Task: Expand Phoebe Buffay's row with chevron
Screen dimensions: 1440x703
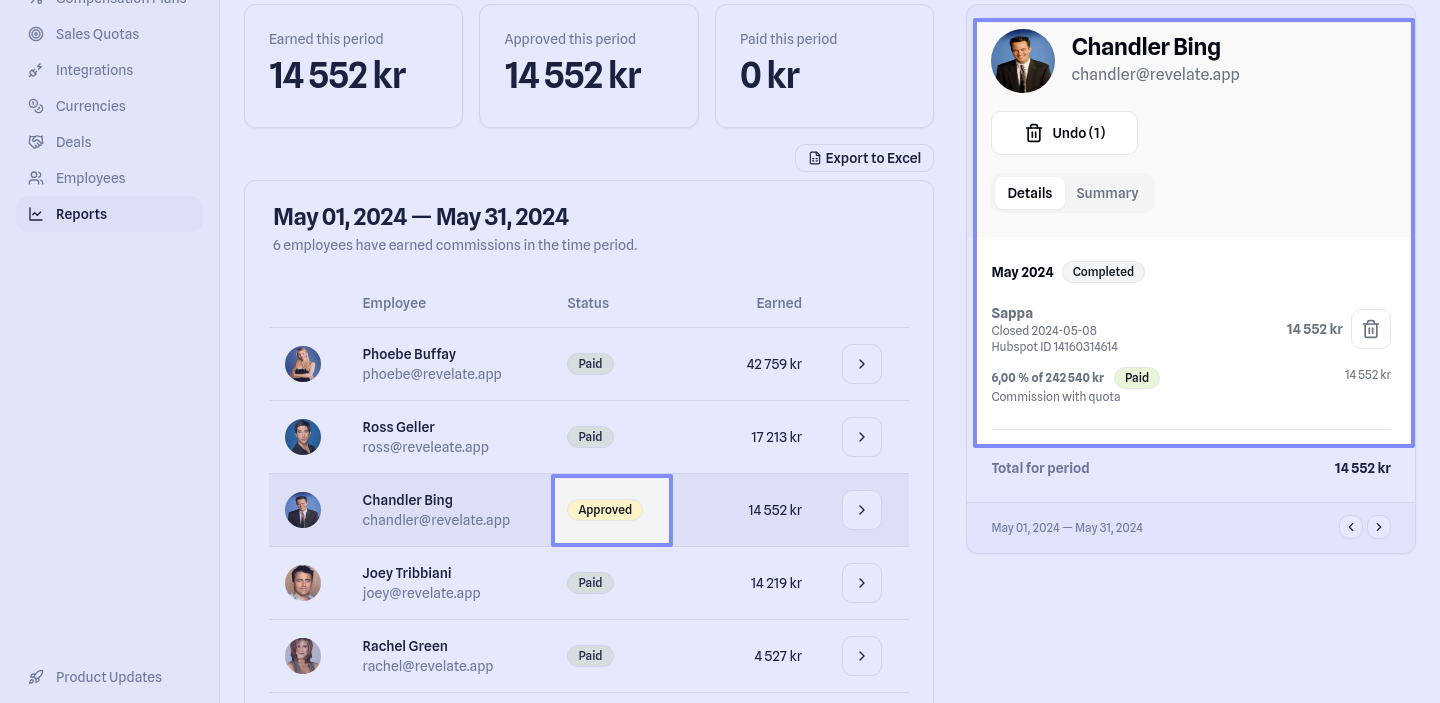Action: [861, 364]
